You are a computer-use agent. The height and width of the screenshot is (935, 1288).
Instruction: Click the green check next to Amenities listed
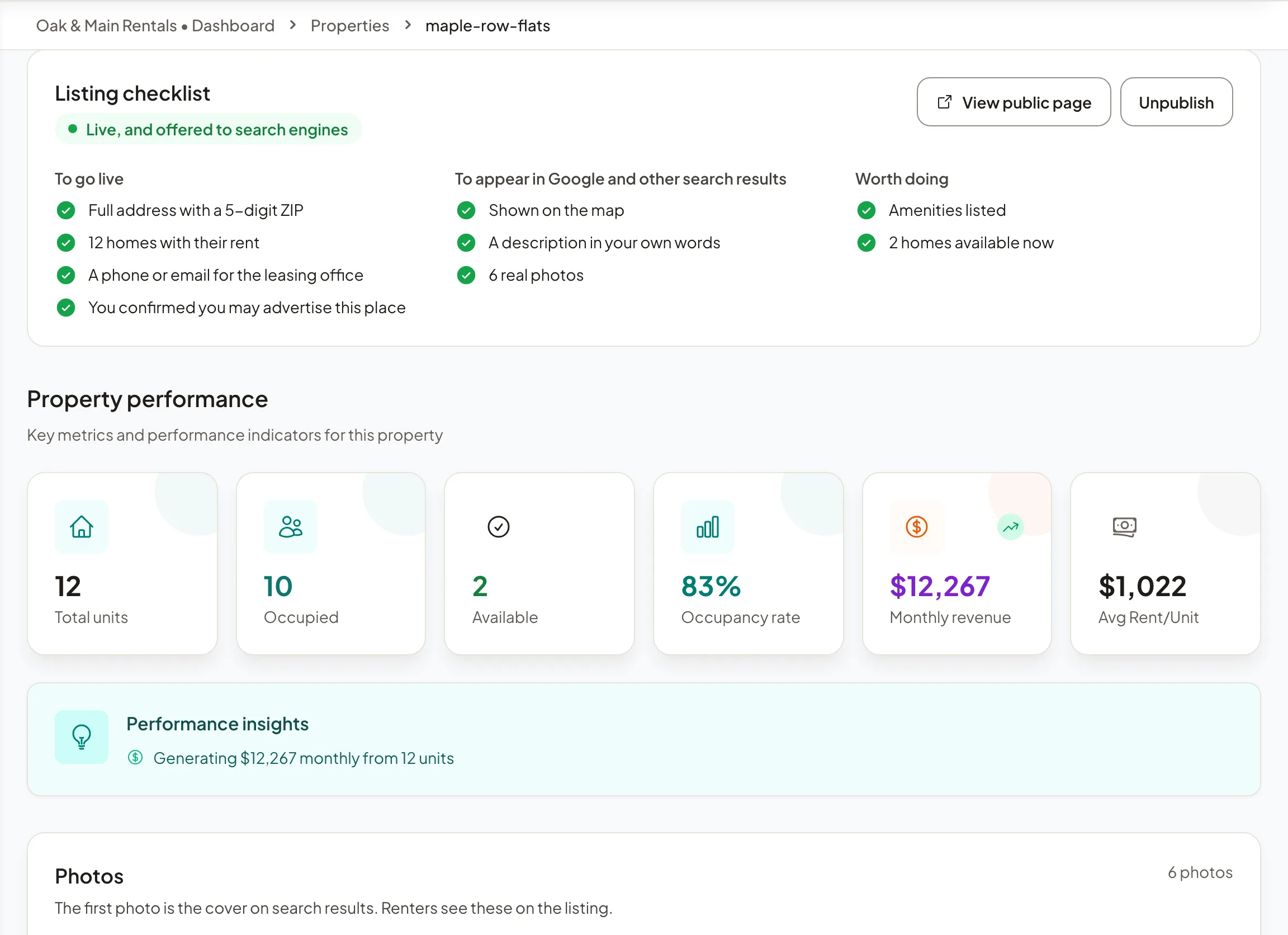(x=866, y=210)
